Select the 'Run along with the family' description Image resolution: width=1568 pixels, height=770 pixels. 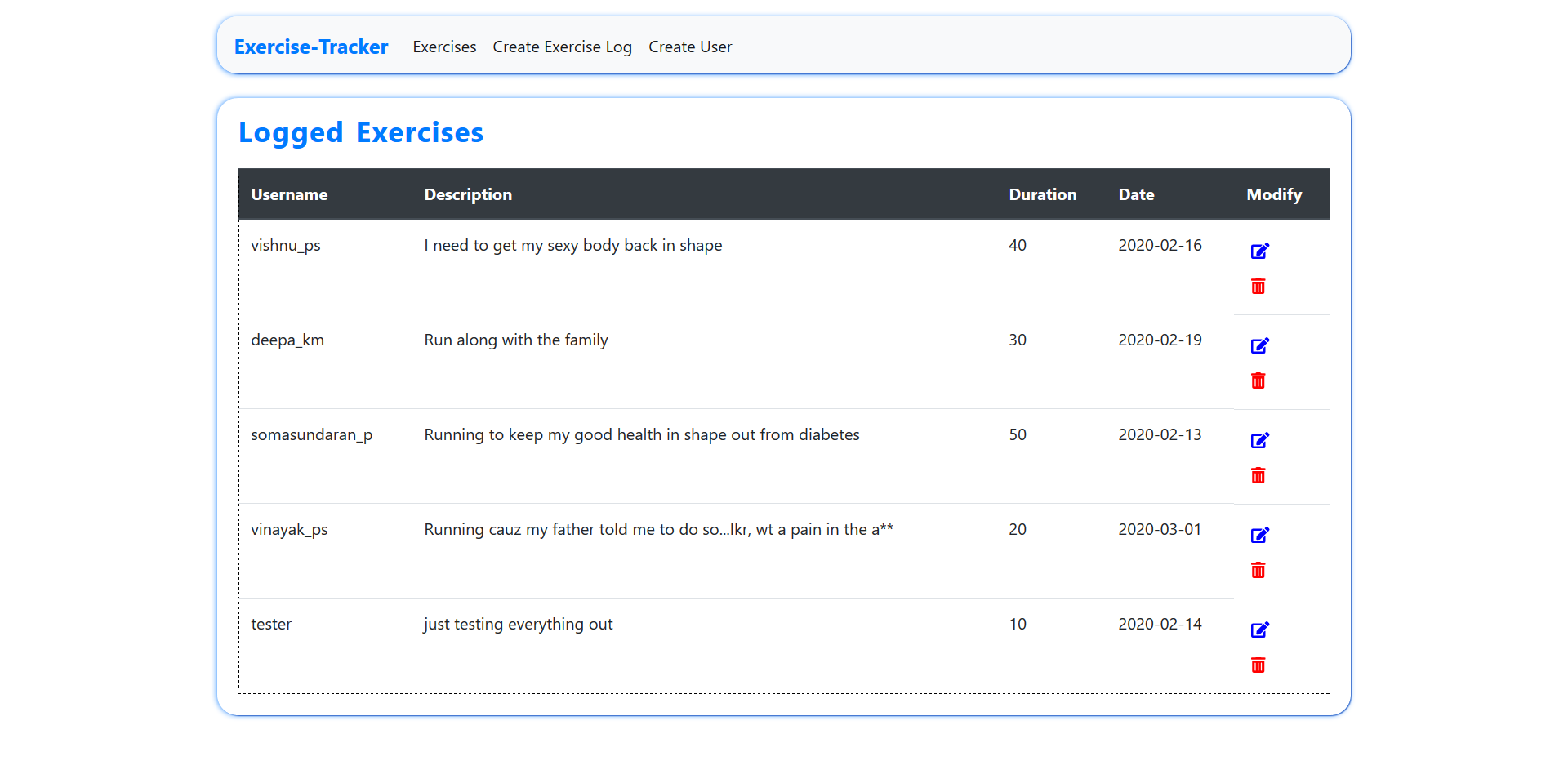point(515,340)
